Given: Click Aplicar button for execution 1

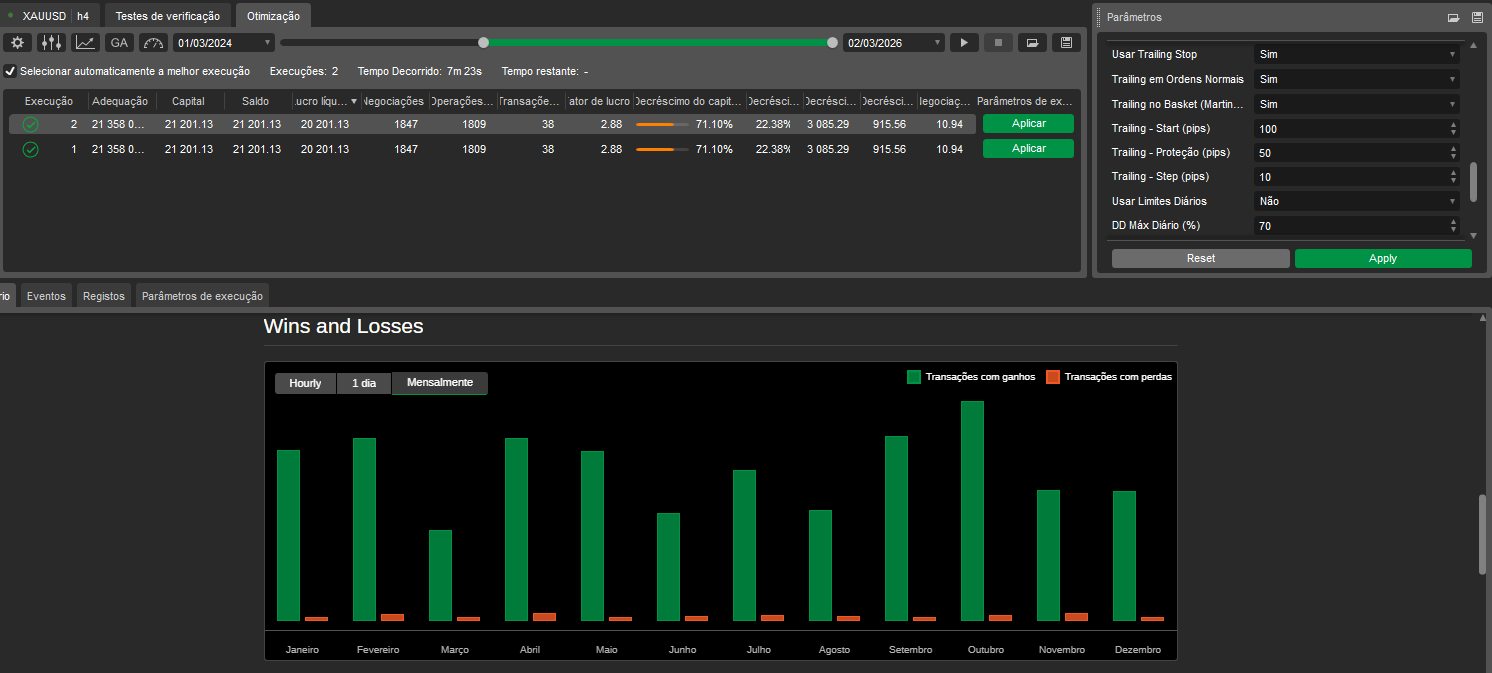Looking at the screenshot, I should [x=1028, y=149].
